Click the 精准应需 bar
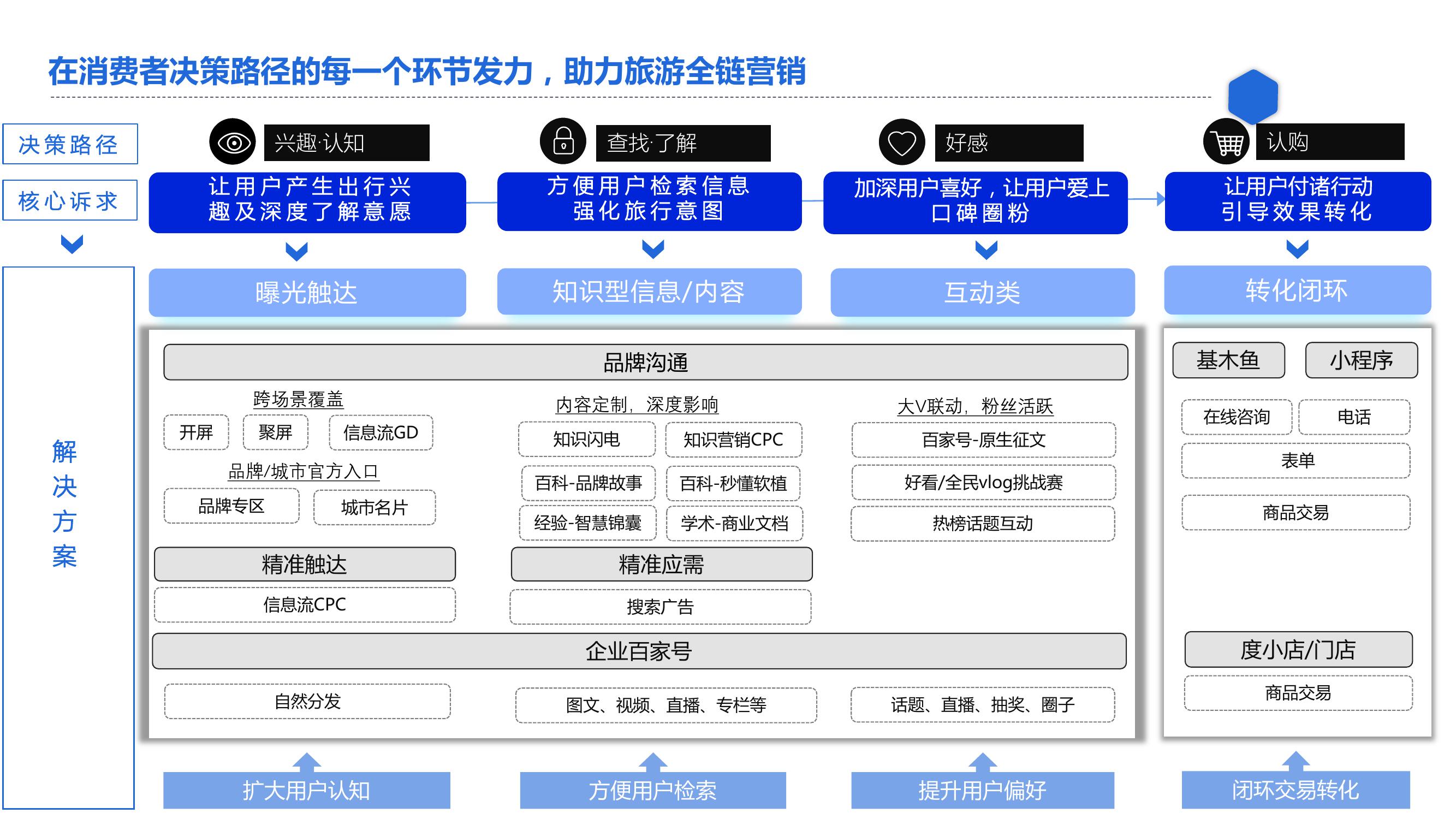Screen dimensions: 1456x819 (x=661, y=564)
